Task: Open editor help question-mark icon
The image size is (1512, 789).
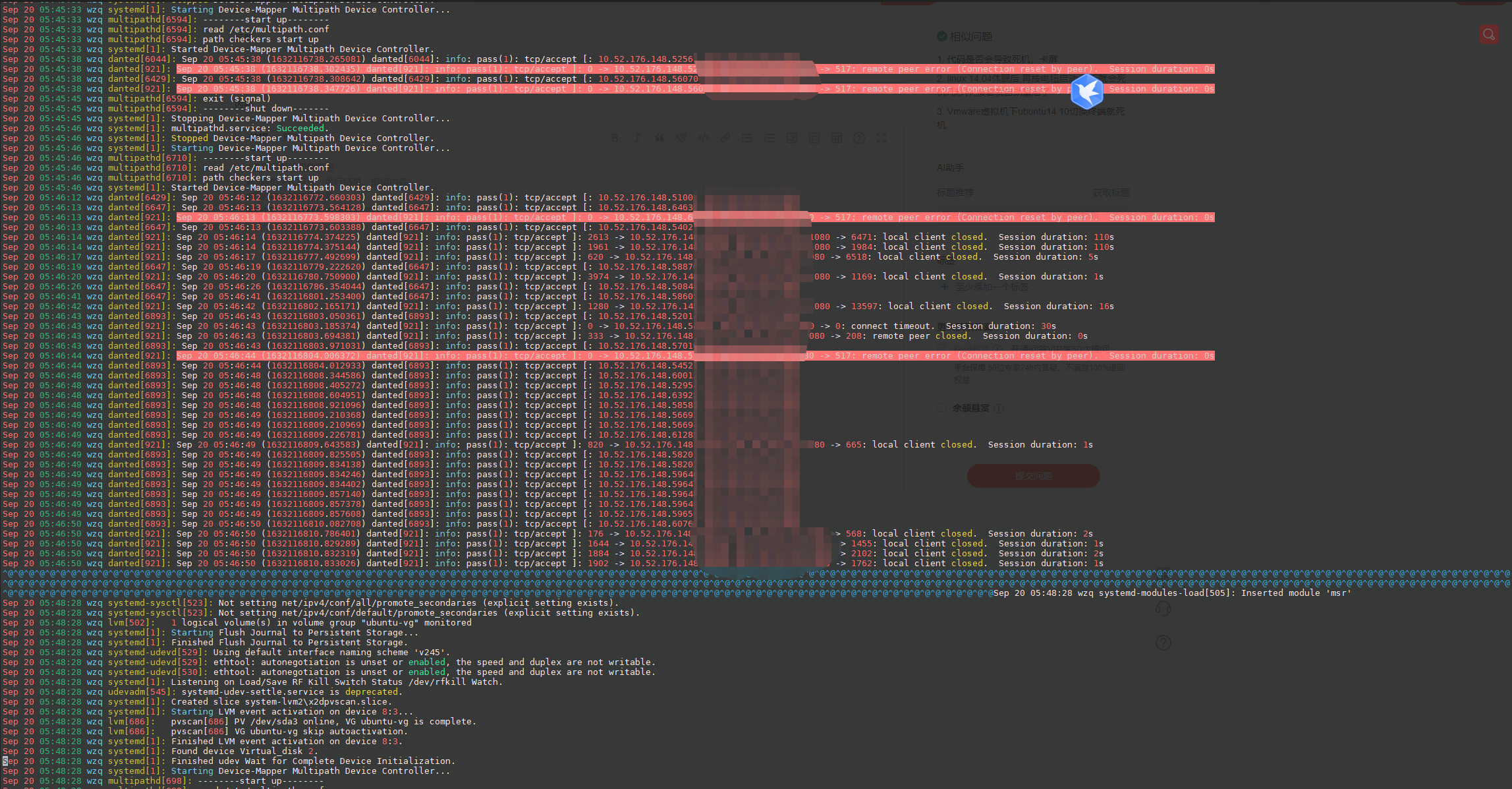Action: (x=859, y=138)
